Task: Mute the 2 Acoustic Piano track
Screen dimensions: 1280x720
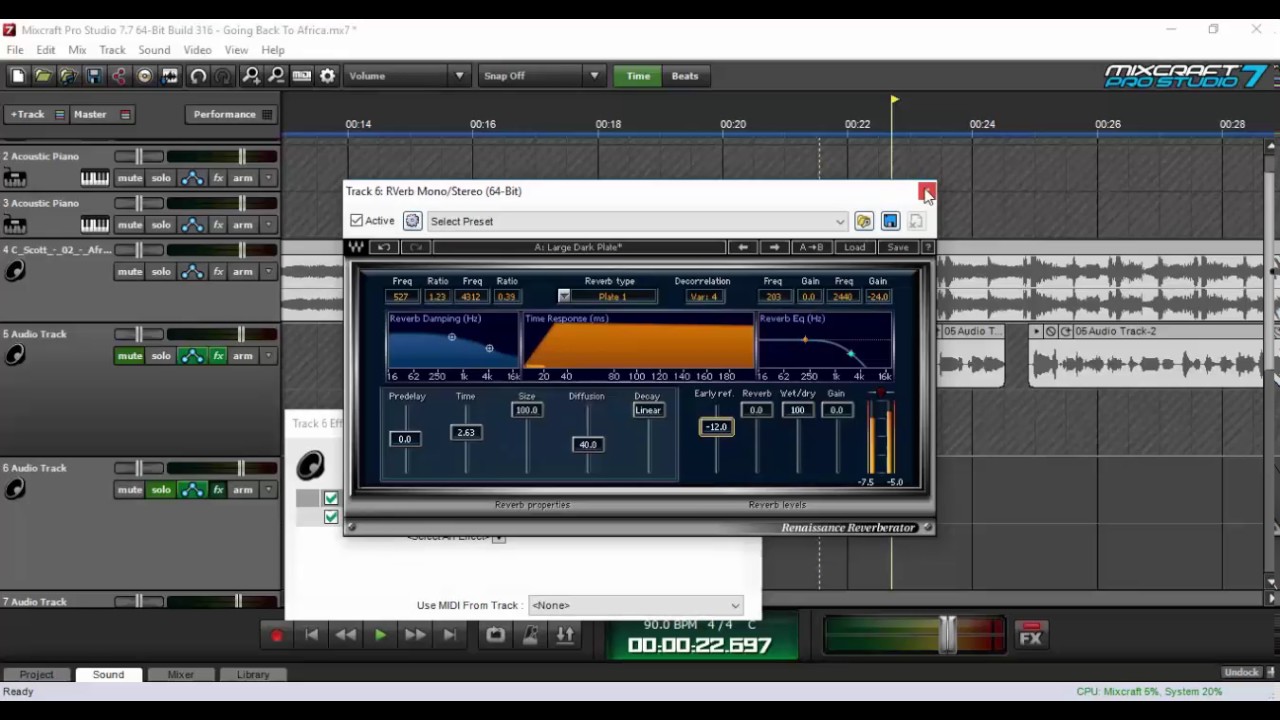Action: tap(130, 178)
